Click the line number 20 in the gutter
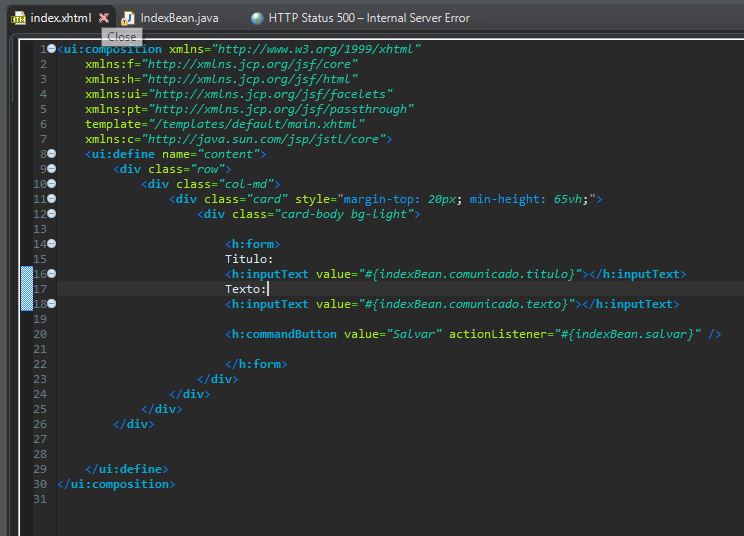 coord(40,334)
